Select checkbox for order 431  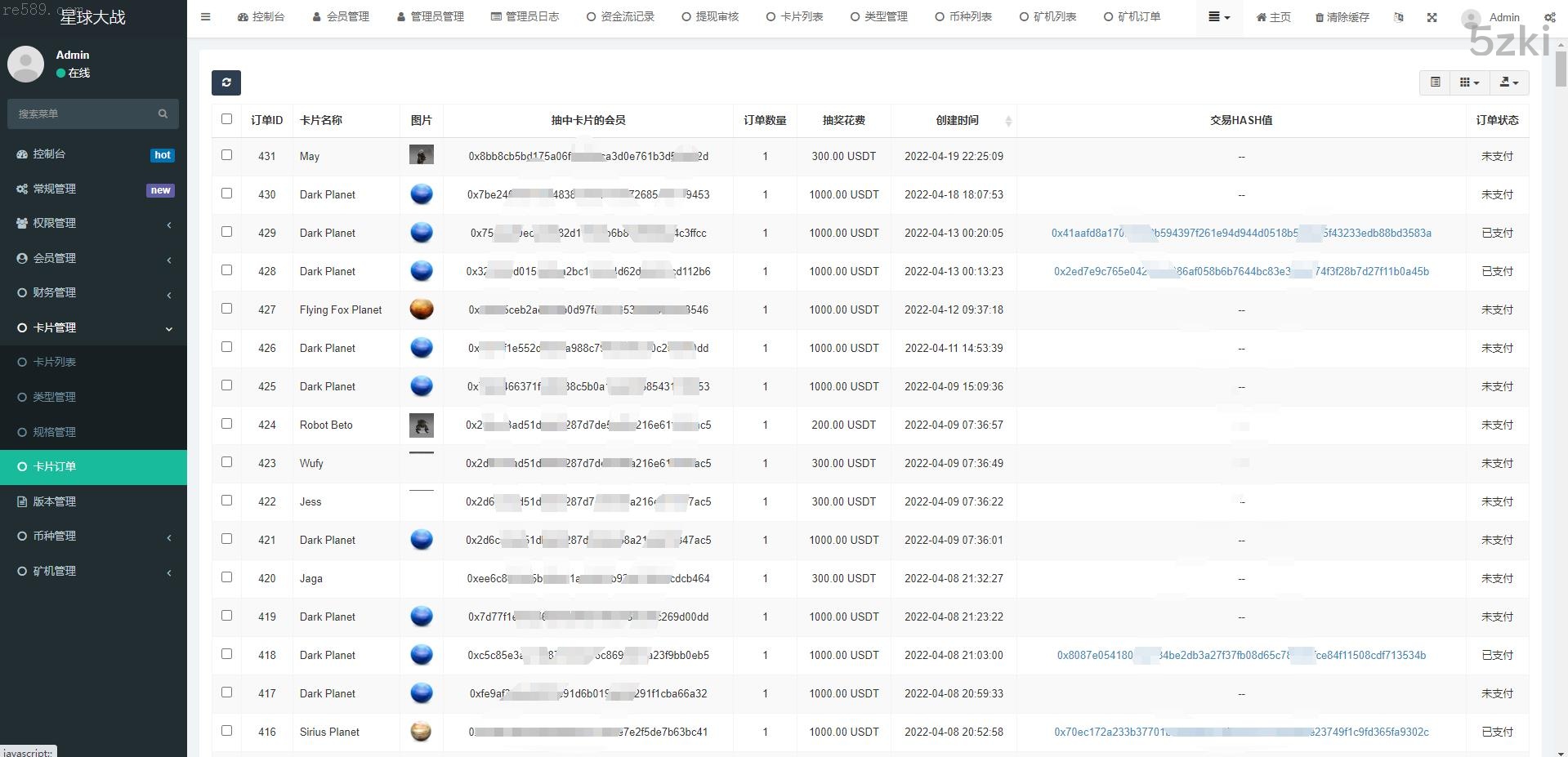pos(226,155)
